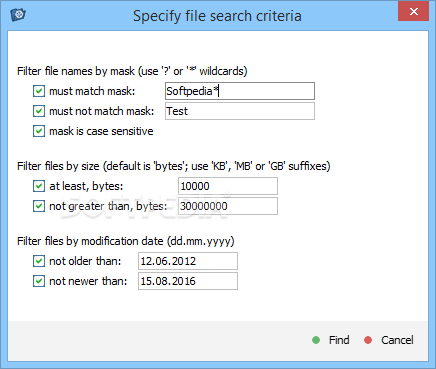Click the 'Specify file search criteria' title
The width and height of the screenshot is (436, 369).
[217, 16]
